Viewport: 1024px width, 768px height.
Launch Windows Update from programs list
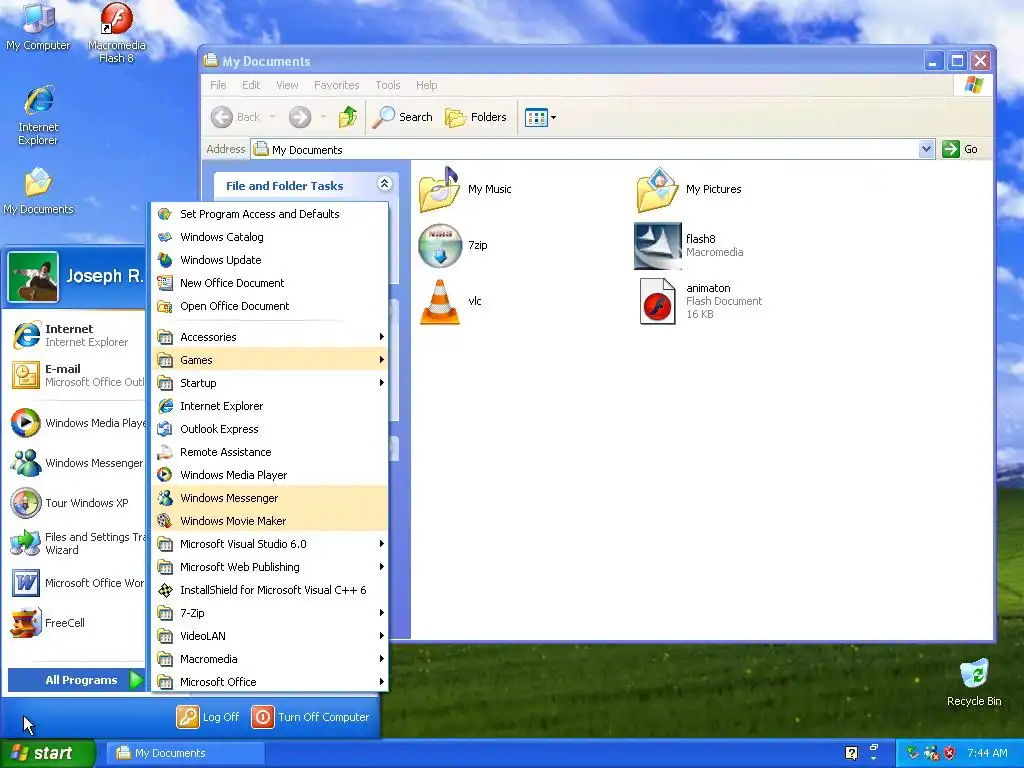270,260
